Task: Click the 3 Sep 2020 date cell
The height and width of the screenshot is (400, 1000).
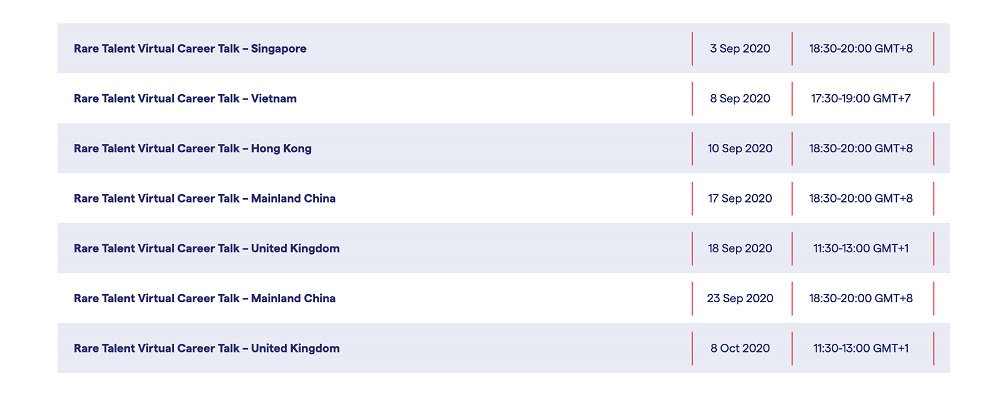Action: (740, 48)
